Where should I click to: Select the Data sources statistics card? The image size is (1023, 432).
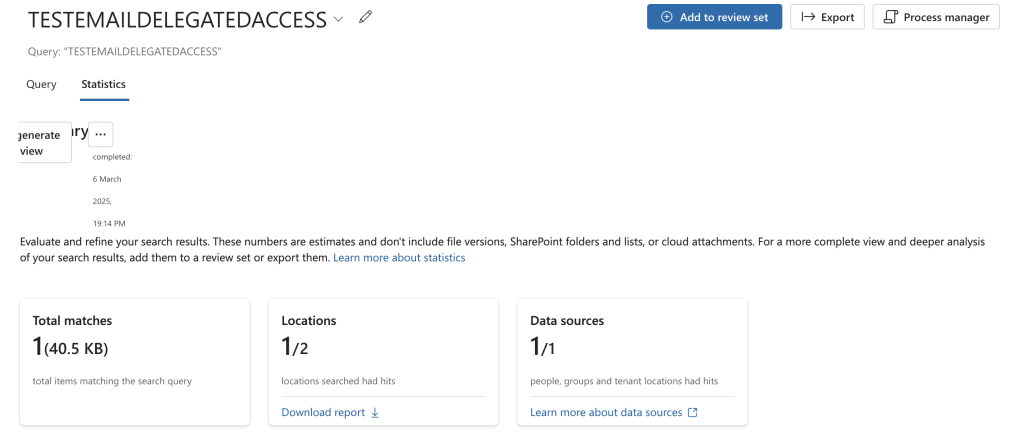[631, 350]
